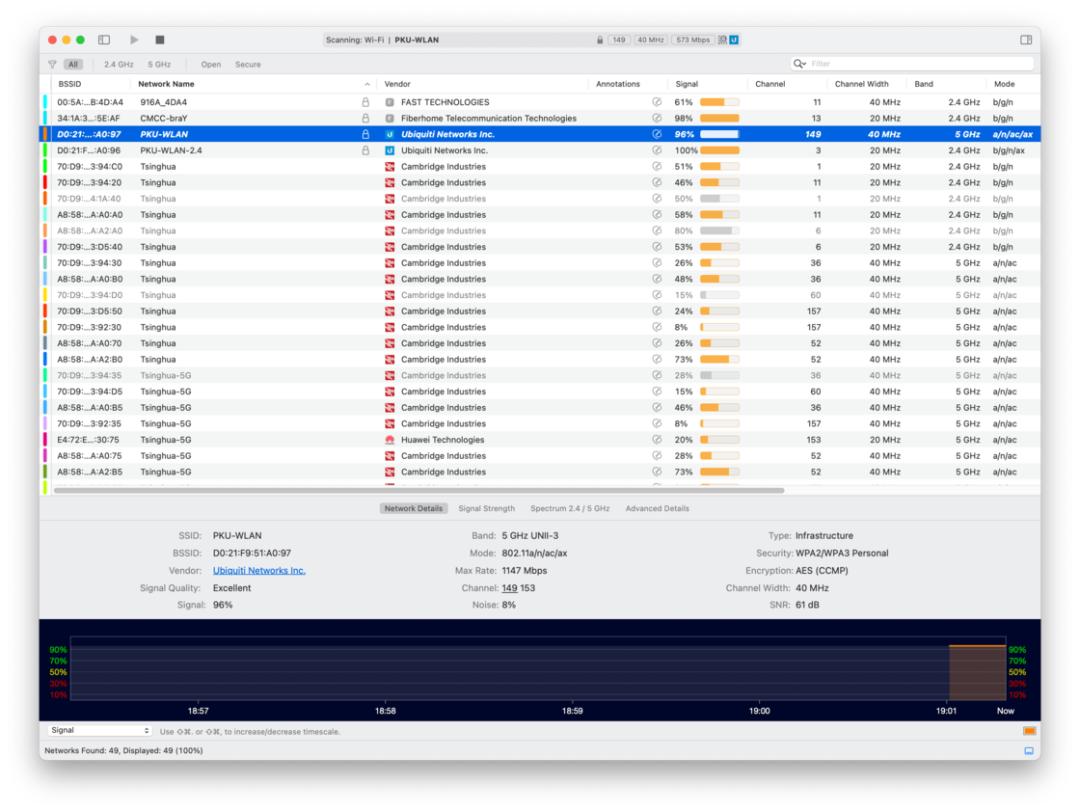
Task: Switch to the Network Details tab
Action: pos(413,508)
